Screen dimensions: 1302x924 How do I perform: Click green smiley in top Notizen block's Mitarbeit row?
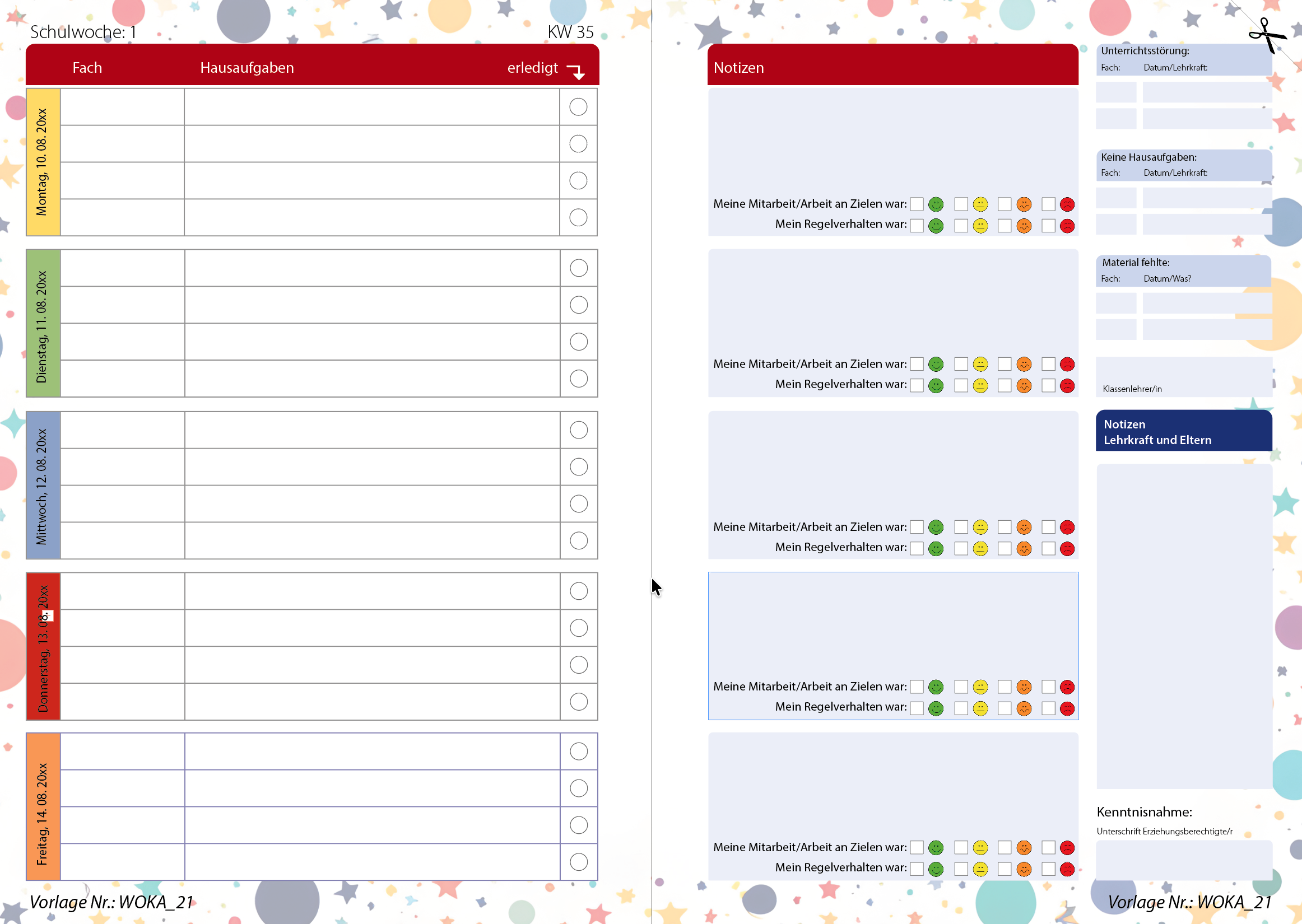936,204
